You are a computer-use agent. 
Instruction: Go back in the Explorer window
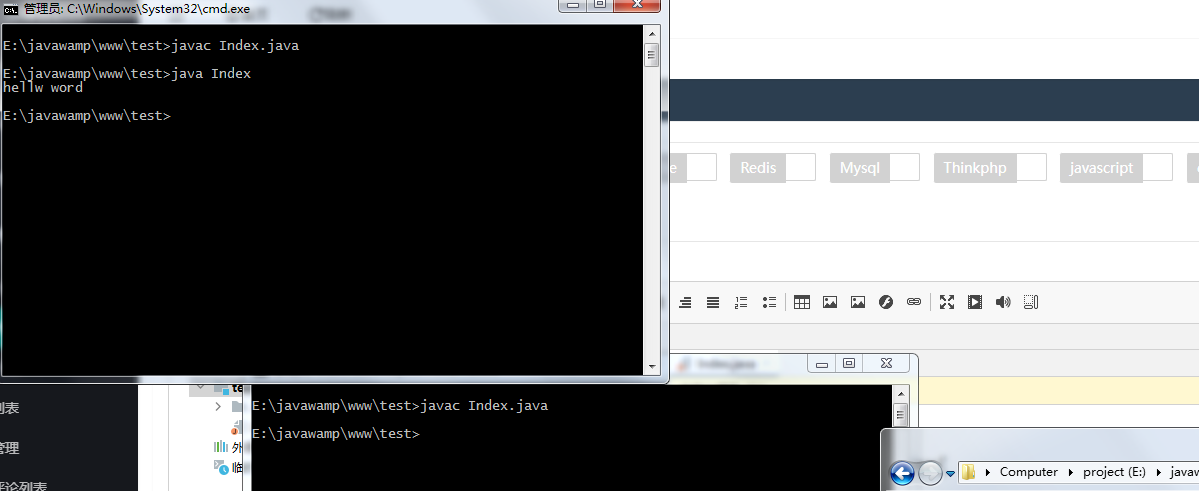(x=902, y=473)
